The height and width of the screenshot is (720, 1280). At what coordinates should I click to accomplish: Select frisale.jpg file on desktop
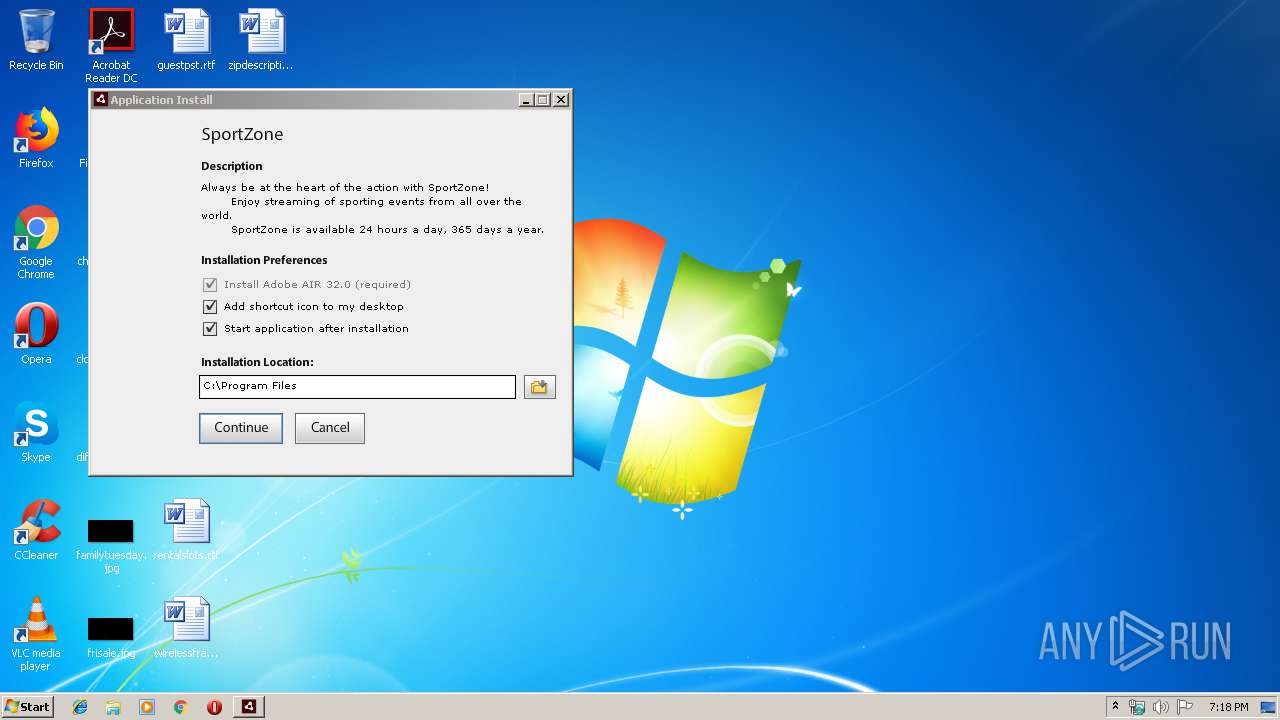click(x=111, y=637)
